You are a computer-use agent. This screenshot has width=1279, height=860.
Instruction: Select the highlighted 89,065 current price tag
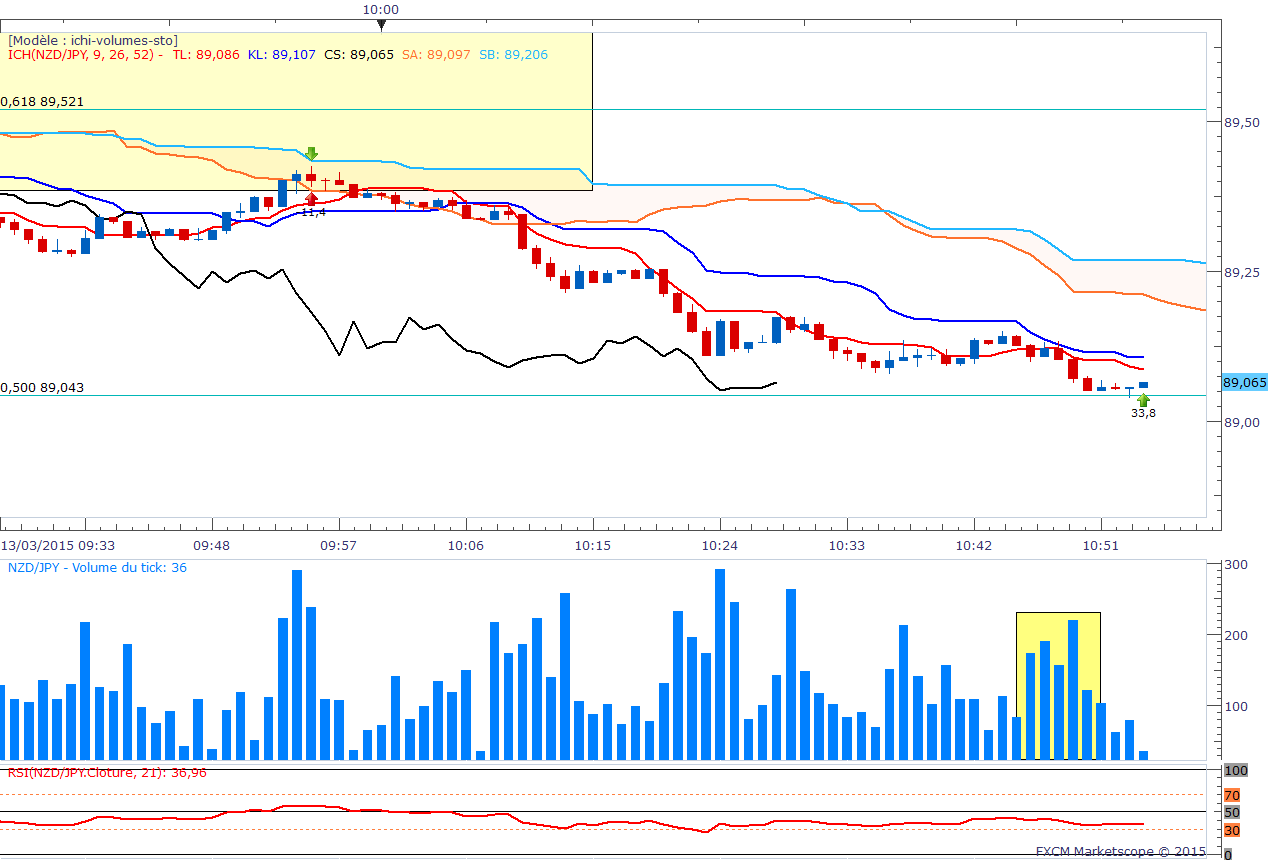click(1244, 382)
